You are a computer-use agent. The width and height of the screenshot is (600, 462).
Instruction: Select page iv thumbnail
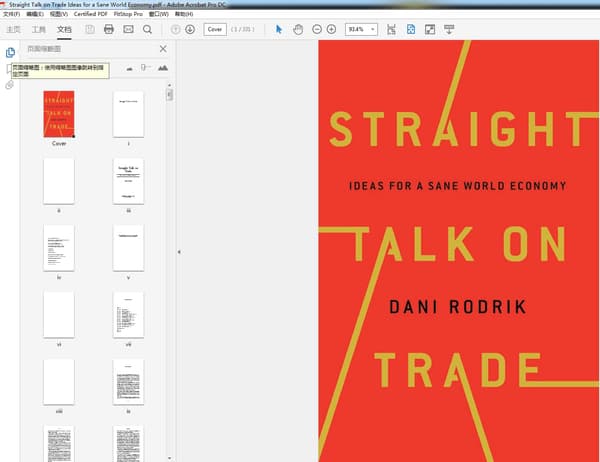click(x=59, y=248)
